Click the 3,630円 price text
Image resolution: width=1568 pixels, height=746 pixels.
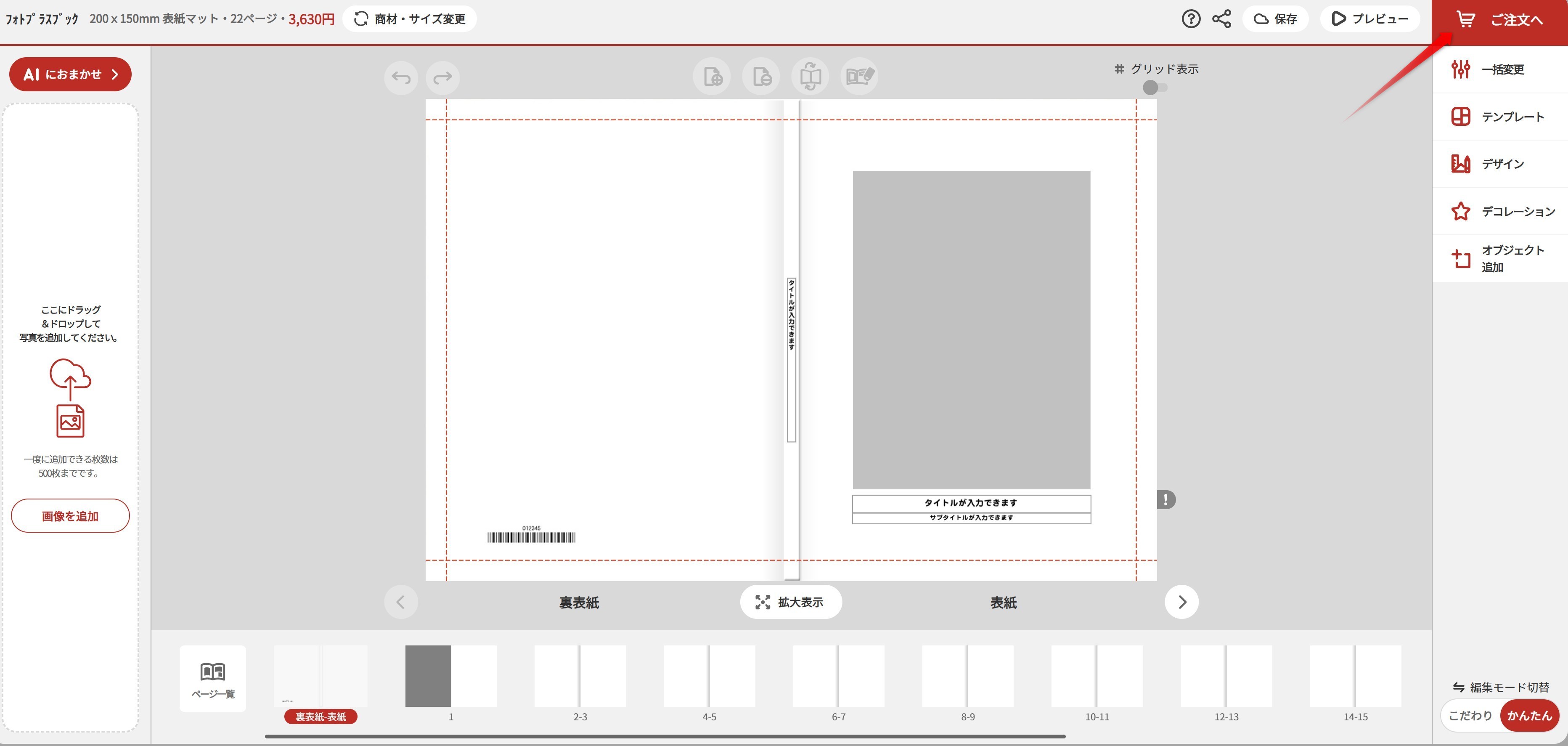(311, 19)
